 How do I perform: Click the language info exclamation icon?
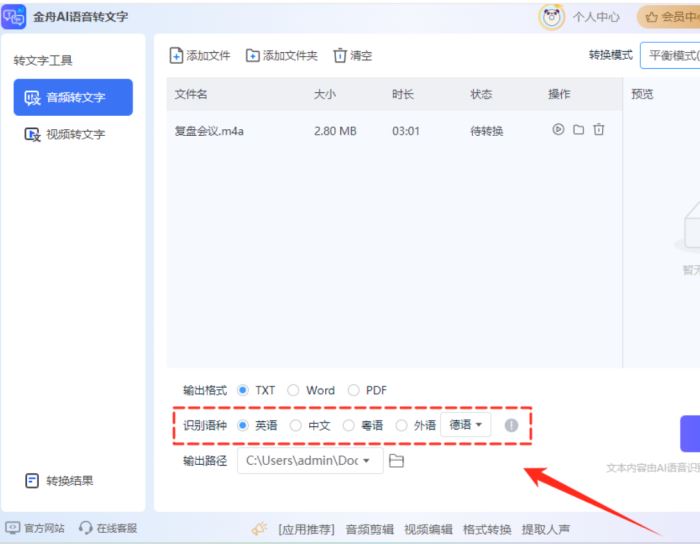tap(511, 425)
